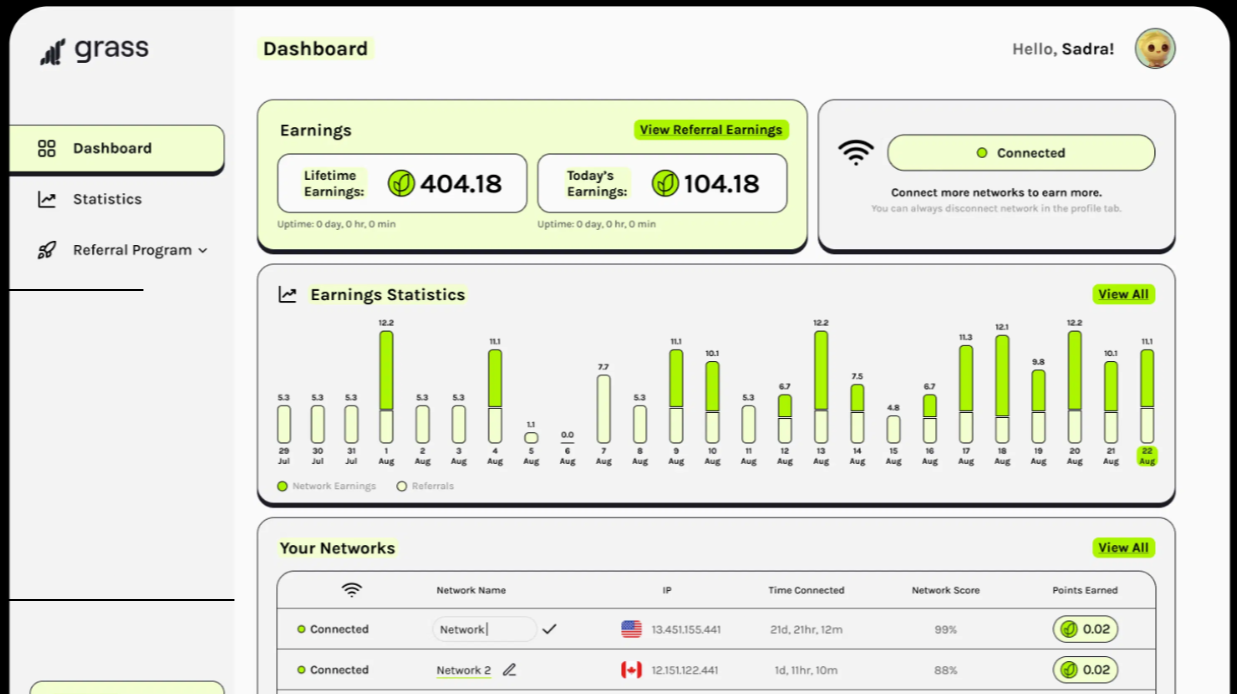The image size is (1237, 694).
Task: Click the Points Earned column header
Action: (x=1085, y=590)
